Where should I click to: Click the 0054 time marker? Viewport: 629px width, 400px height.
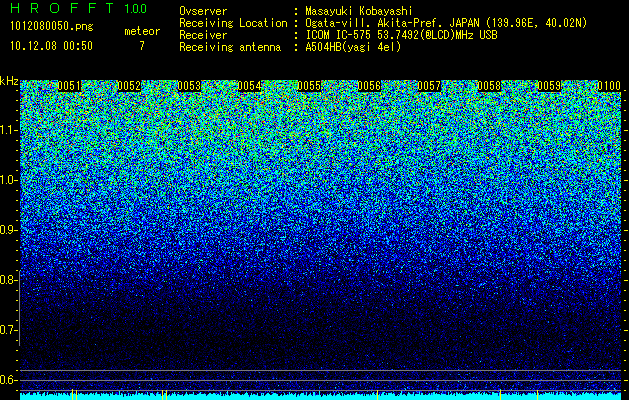[x=249, y=86]
